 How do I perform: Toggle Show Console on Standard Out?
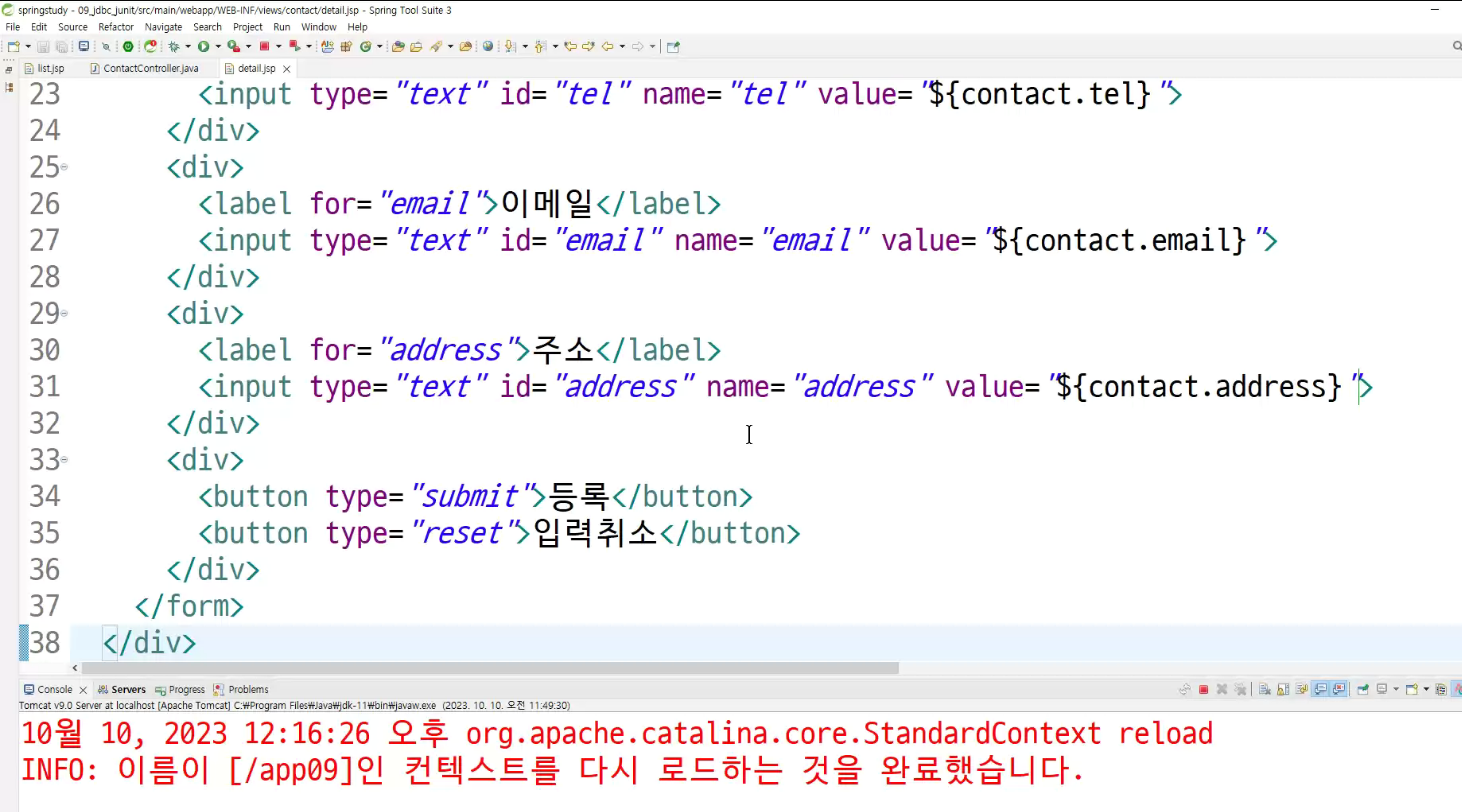point(1320,689)
